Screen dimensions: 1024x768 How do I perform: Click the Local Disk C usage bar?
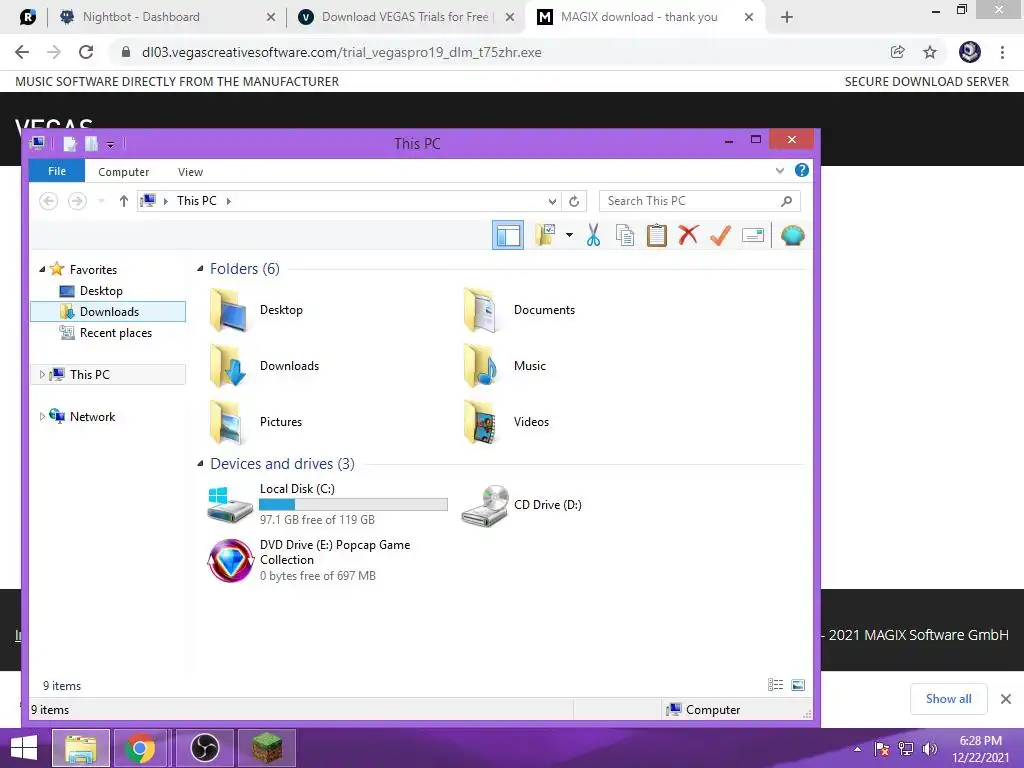353,504
